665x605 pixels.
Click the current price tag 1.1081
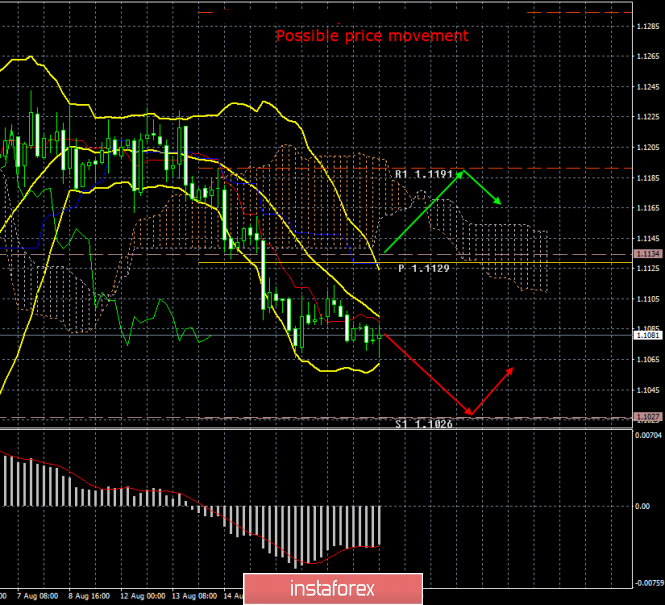648,335
